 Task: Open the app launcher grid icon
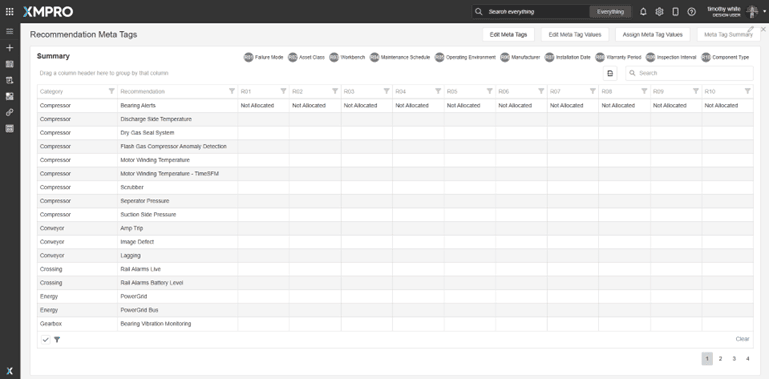[9, 11]
